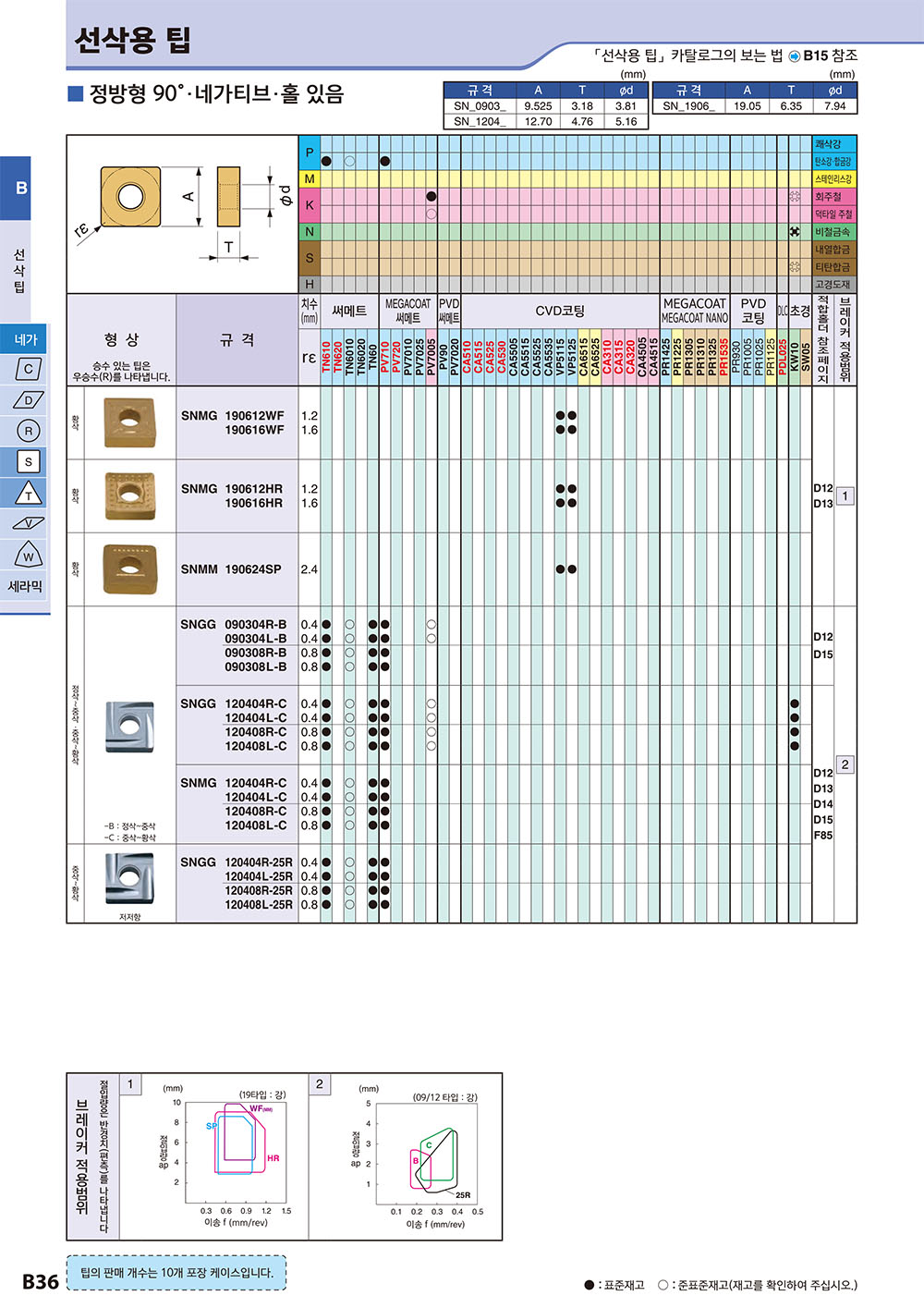Select the W trigon insert icon
This screenshot has height=1308, width=924.
click(29, 555)
